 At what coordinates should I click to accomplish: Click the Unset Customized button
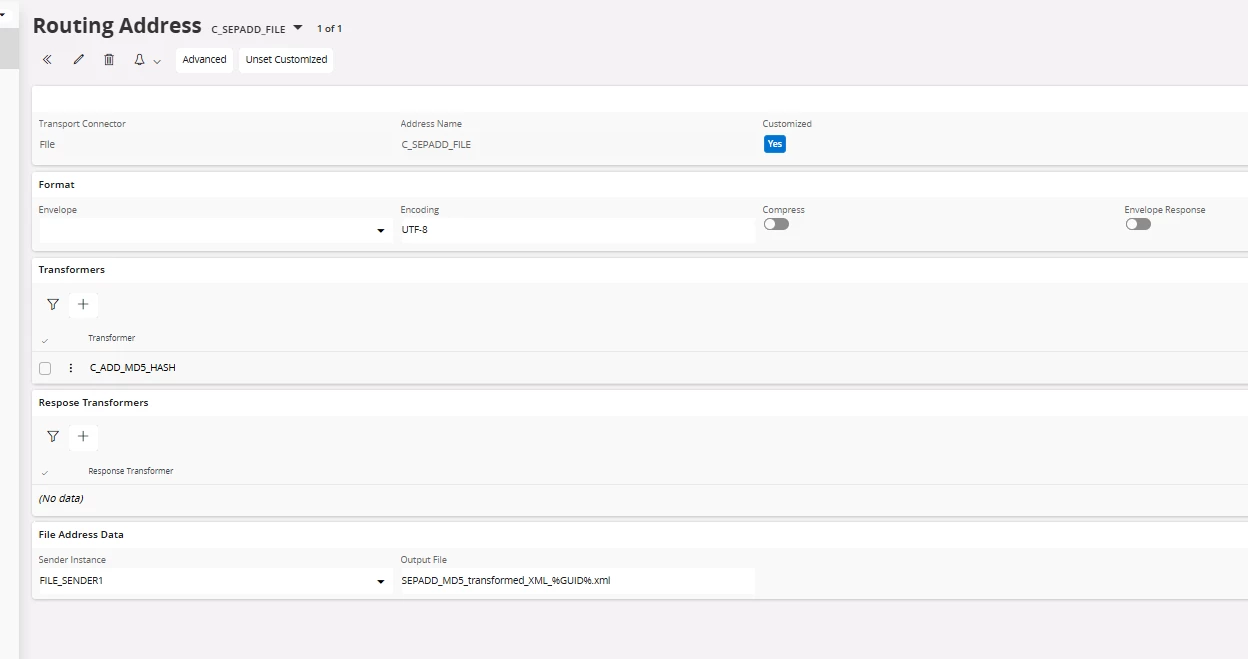pos(286,60)
